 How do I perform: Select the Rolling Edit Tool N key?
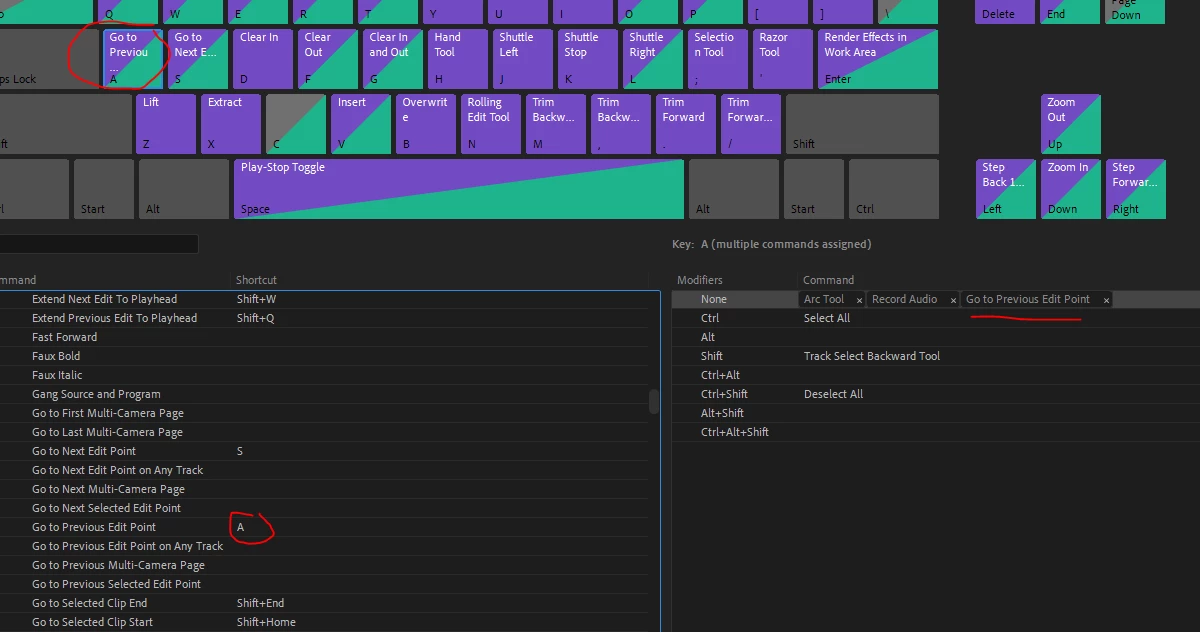tap(491, 124)
